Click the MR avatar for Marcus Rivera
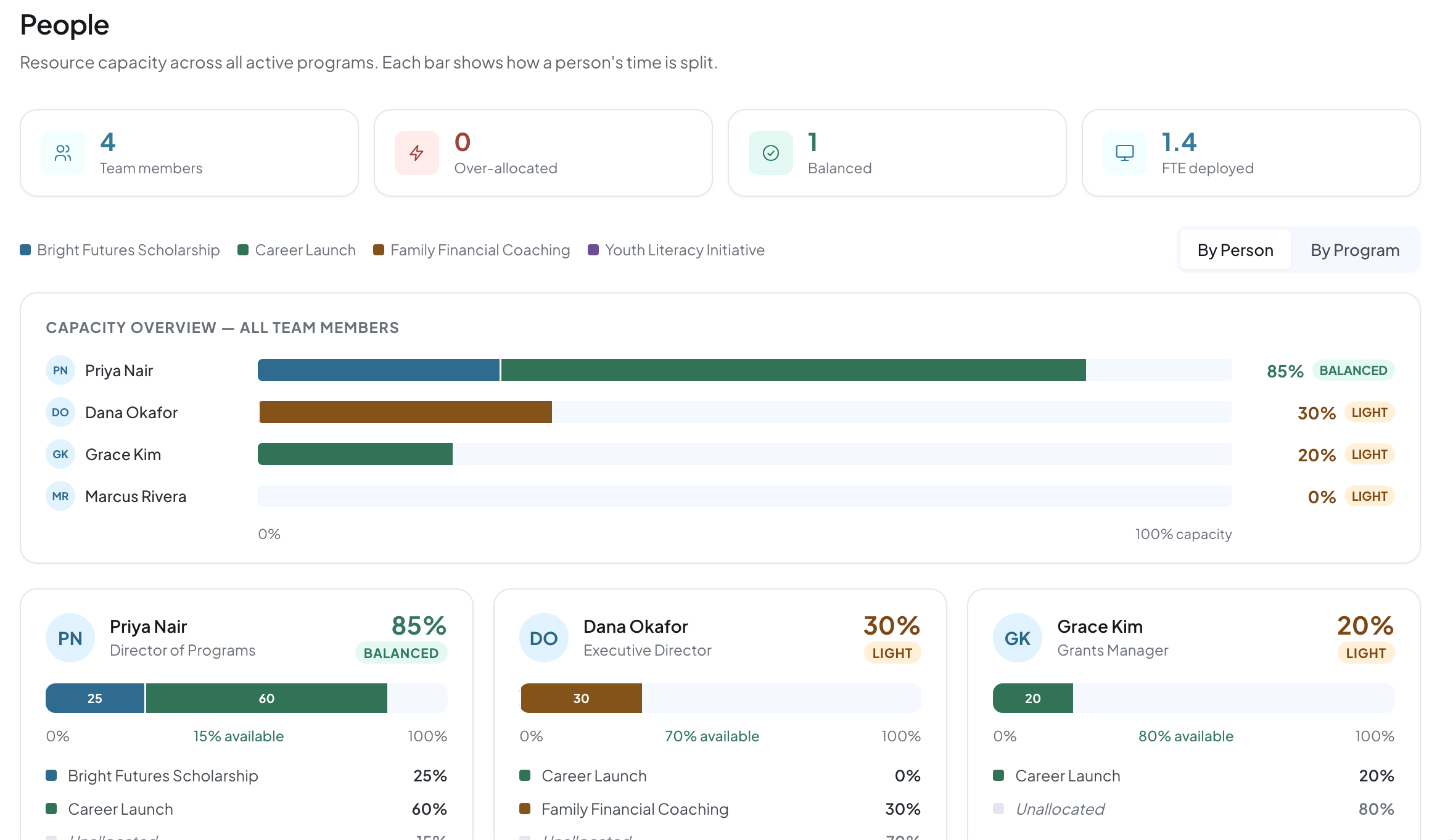The width and height of the screenshot is (1453, 840). (60, 496)
